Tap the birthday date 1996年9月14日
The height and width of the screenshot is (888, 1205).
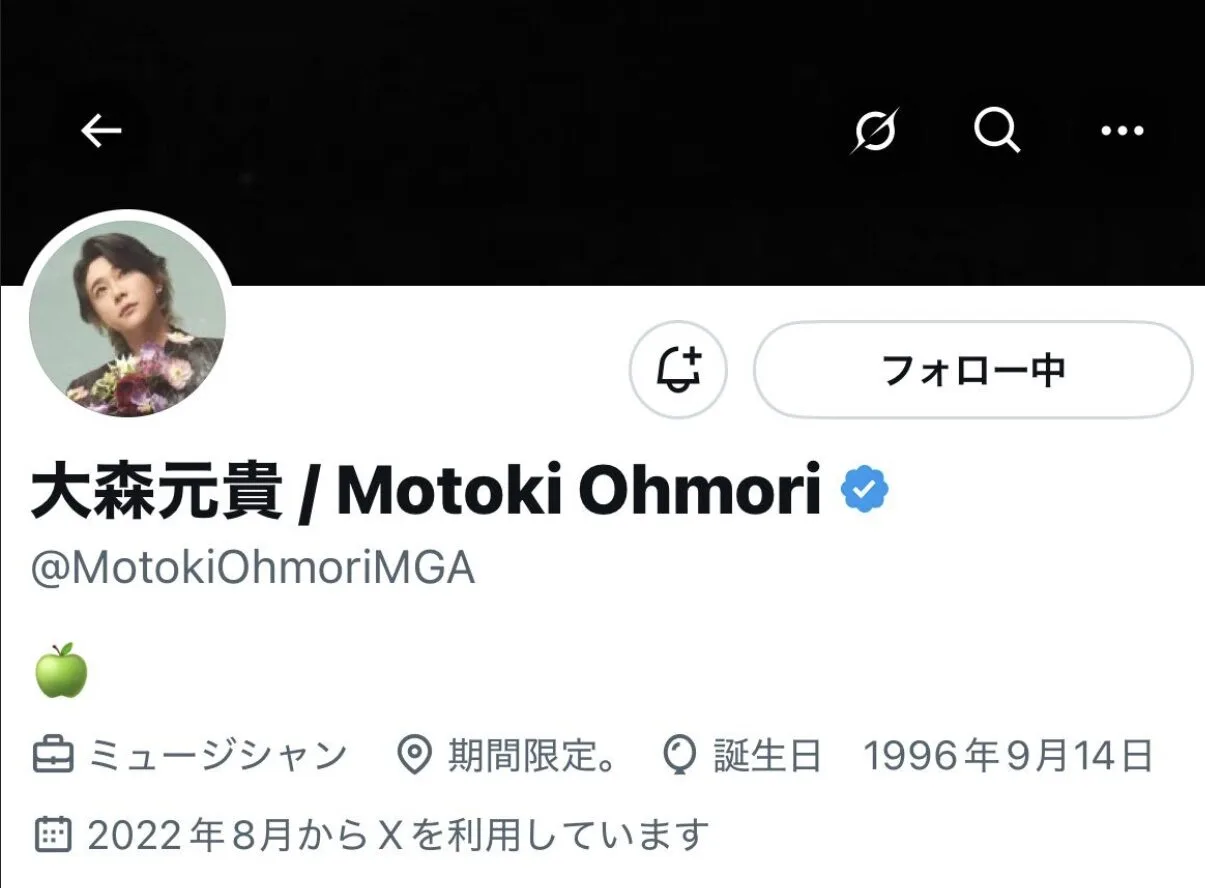pyautogui.click(x=1008, y=756)
